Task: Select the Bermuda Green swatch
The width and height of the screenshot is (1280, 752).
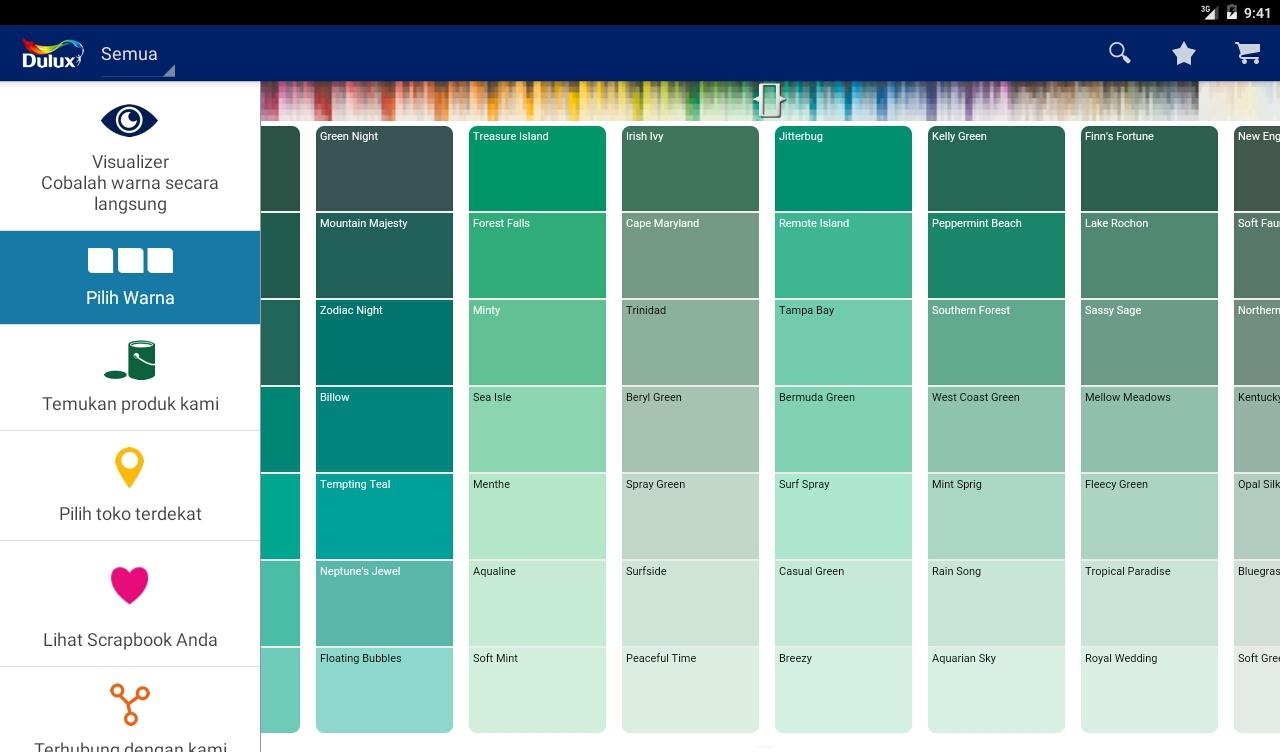Action: (x=843, y=430)
